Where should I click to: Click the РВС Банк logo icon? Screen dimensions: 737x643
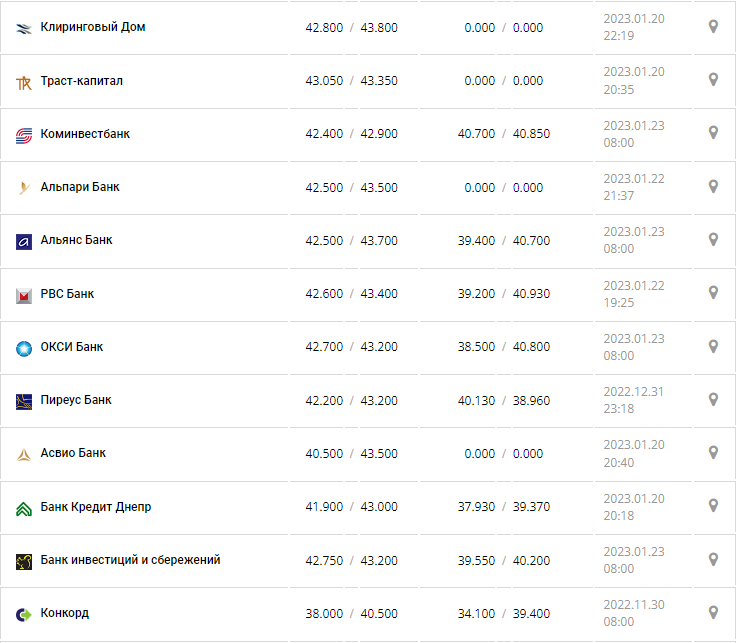(x=24, y=295)
